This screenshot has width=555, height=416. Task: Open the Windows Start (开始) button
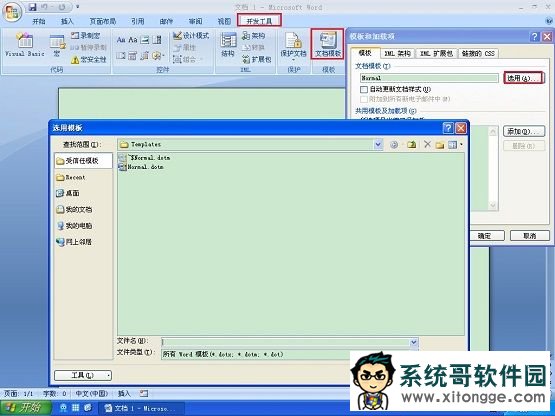click(x=25, y=408)
